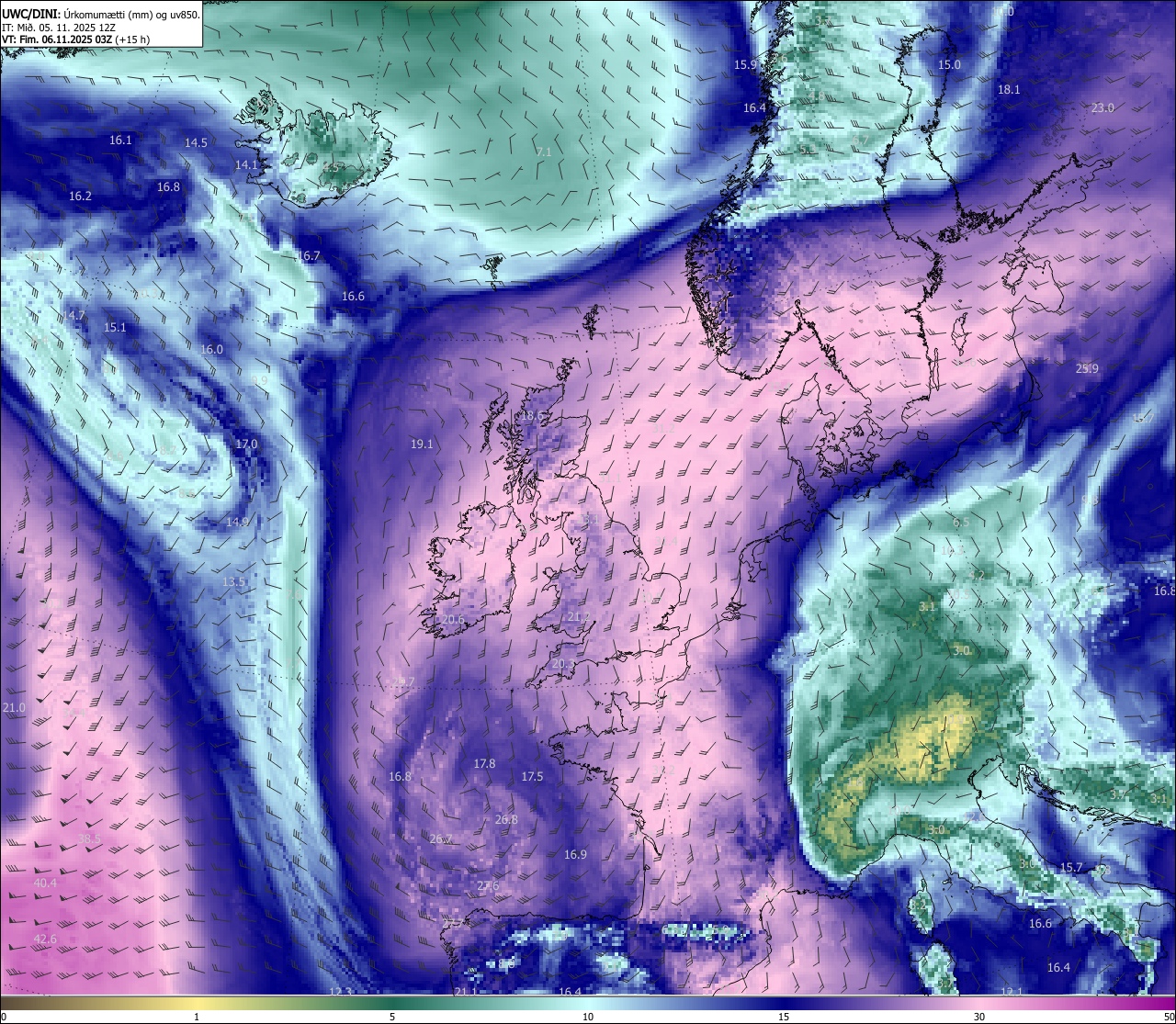Click the 6.5 value over Germany
This screenshot has width=1176, height=1024.
[x=961, y=523]
